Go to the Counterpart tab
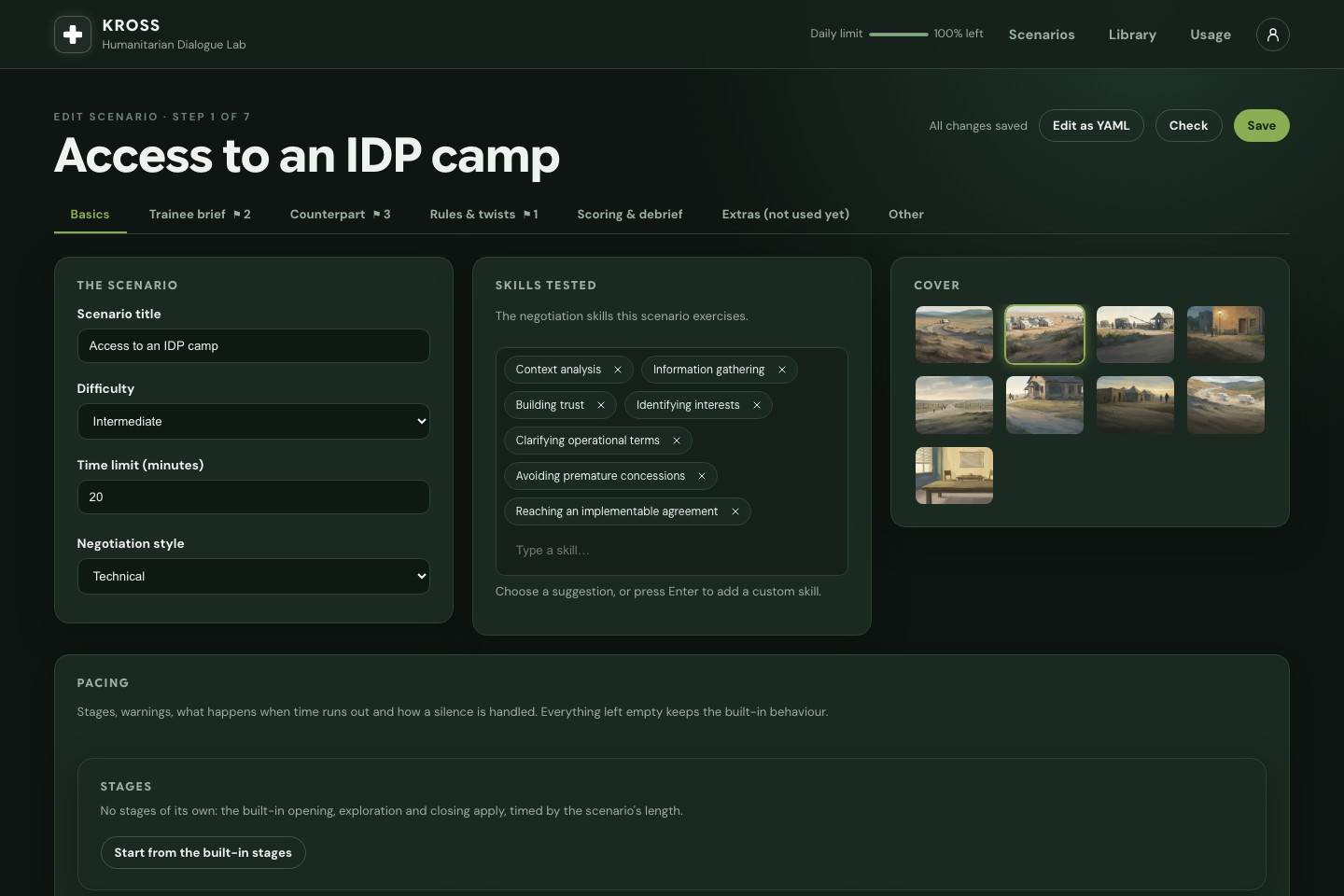The image size is (1344, 896). pyautogui.click(x=341, y=215)
